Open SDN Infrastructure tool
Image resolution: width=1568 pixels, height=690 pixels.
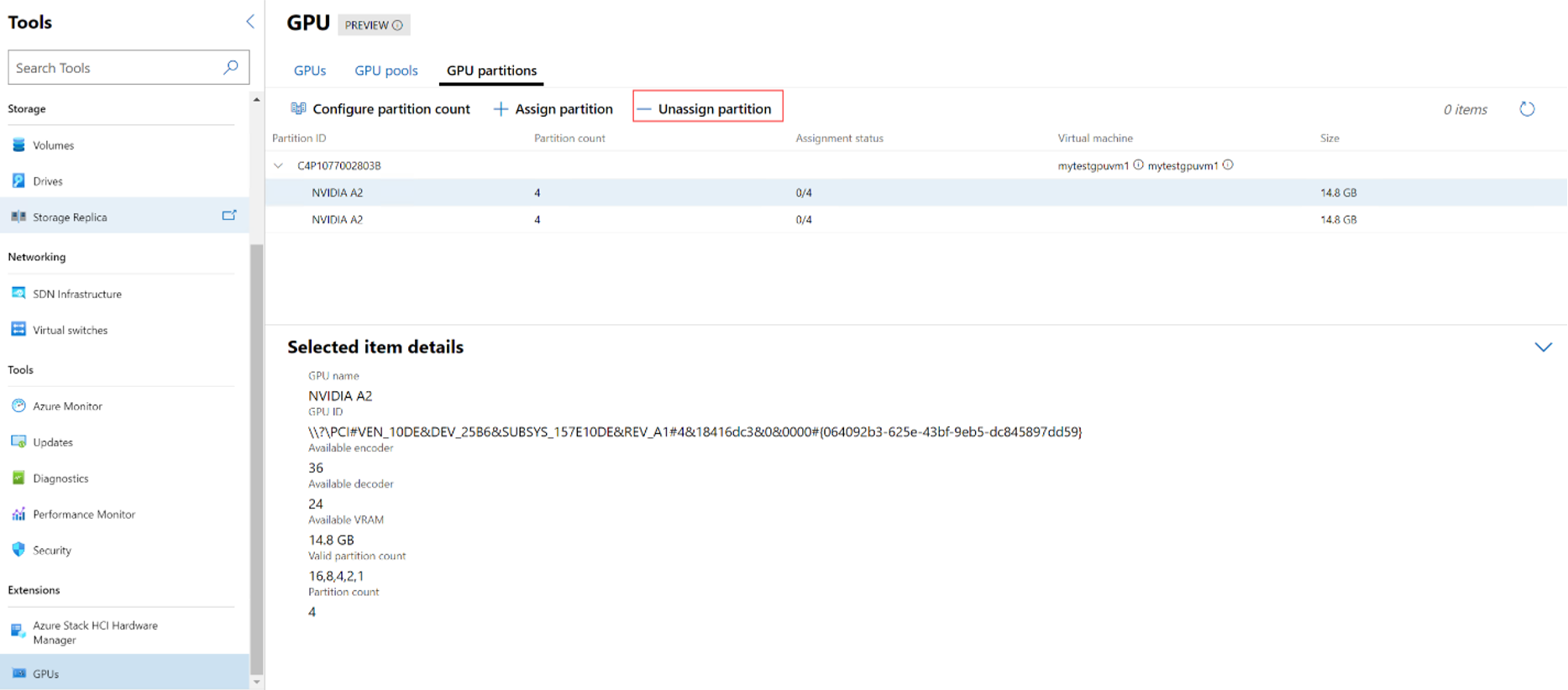click(x=76, y=294)
